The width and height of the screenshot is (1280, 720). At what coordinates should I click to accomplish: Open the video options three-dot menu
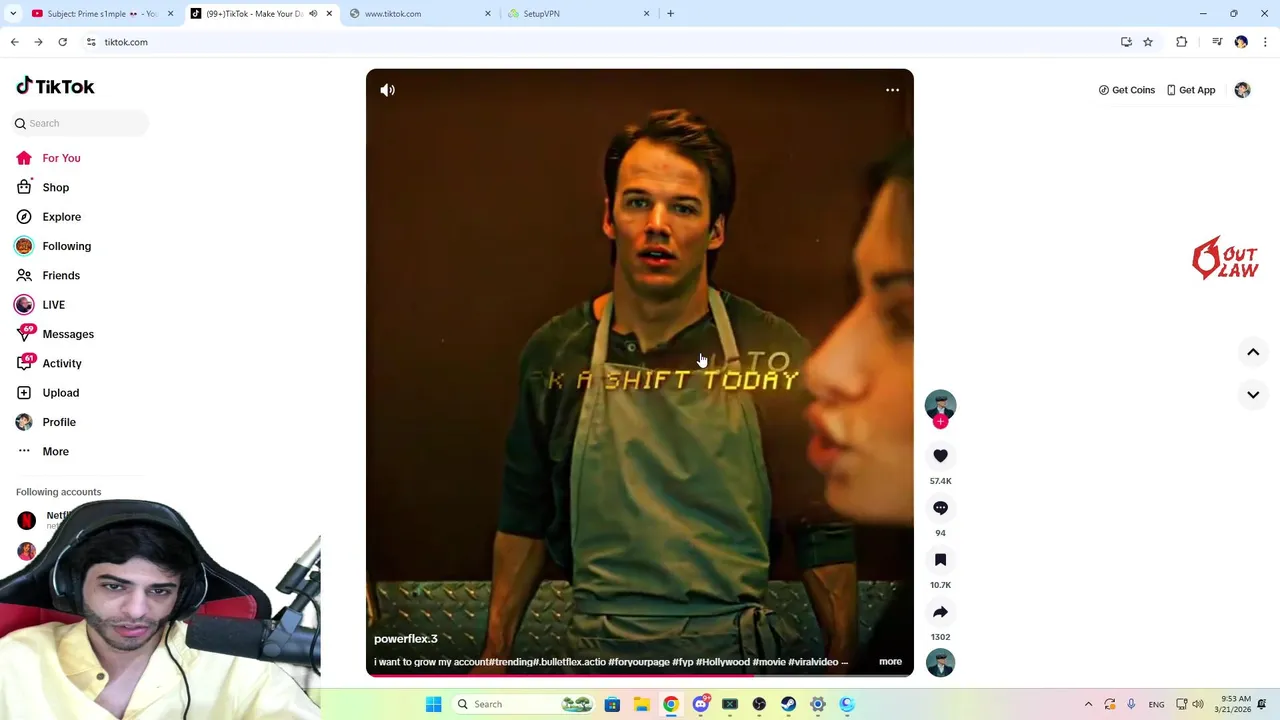coord(892,90)
